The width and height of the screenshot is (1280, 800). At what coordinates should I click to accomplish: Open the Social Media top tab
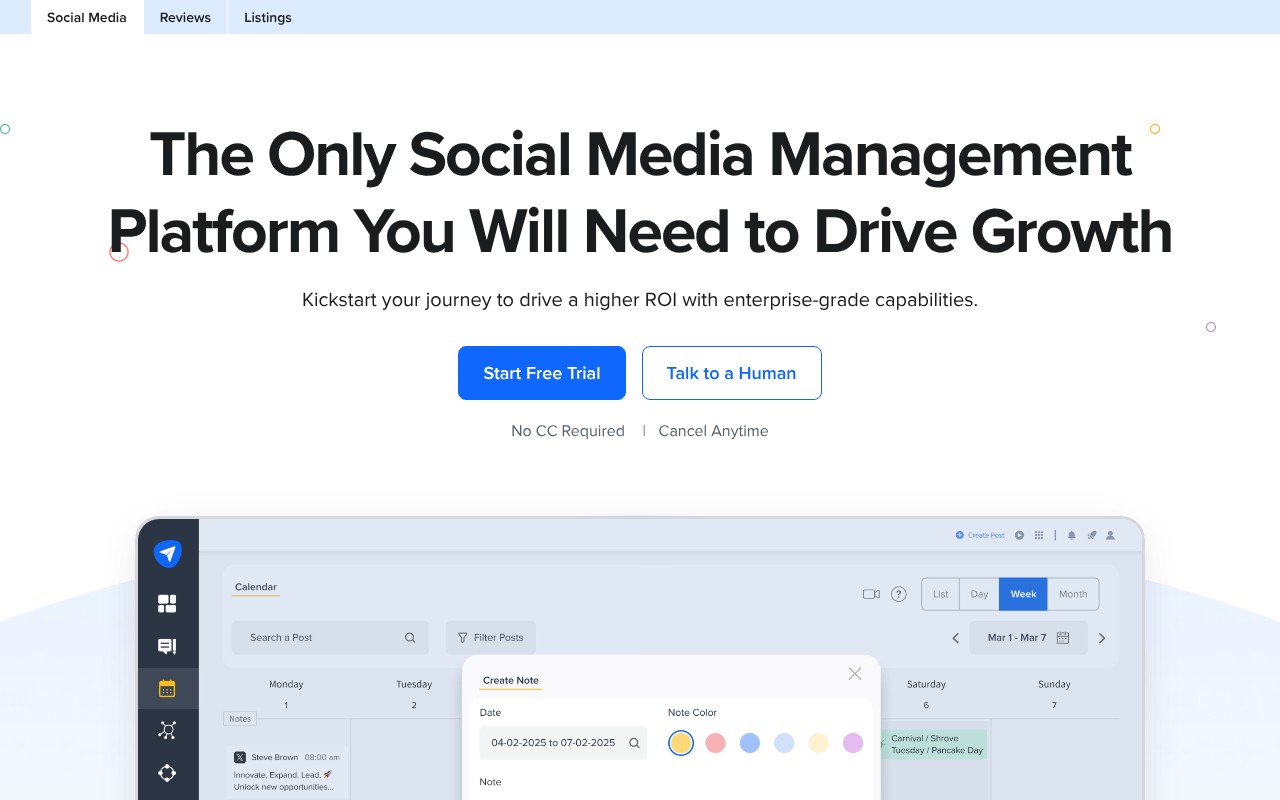(87, 17)
